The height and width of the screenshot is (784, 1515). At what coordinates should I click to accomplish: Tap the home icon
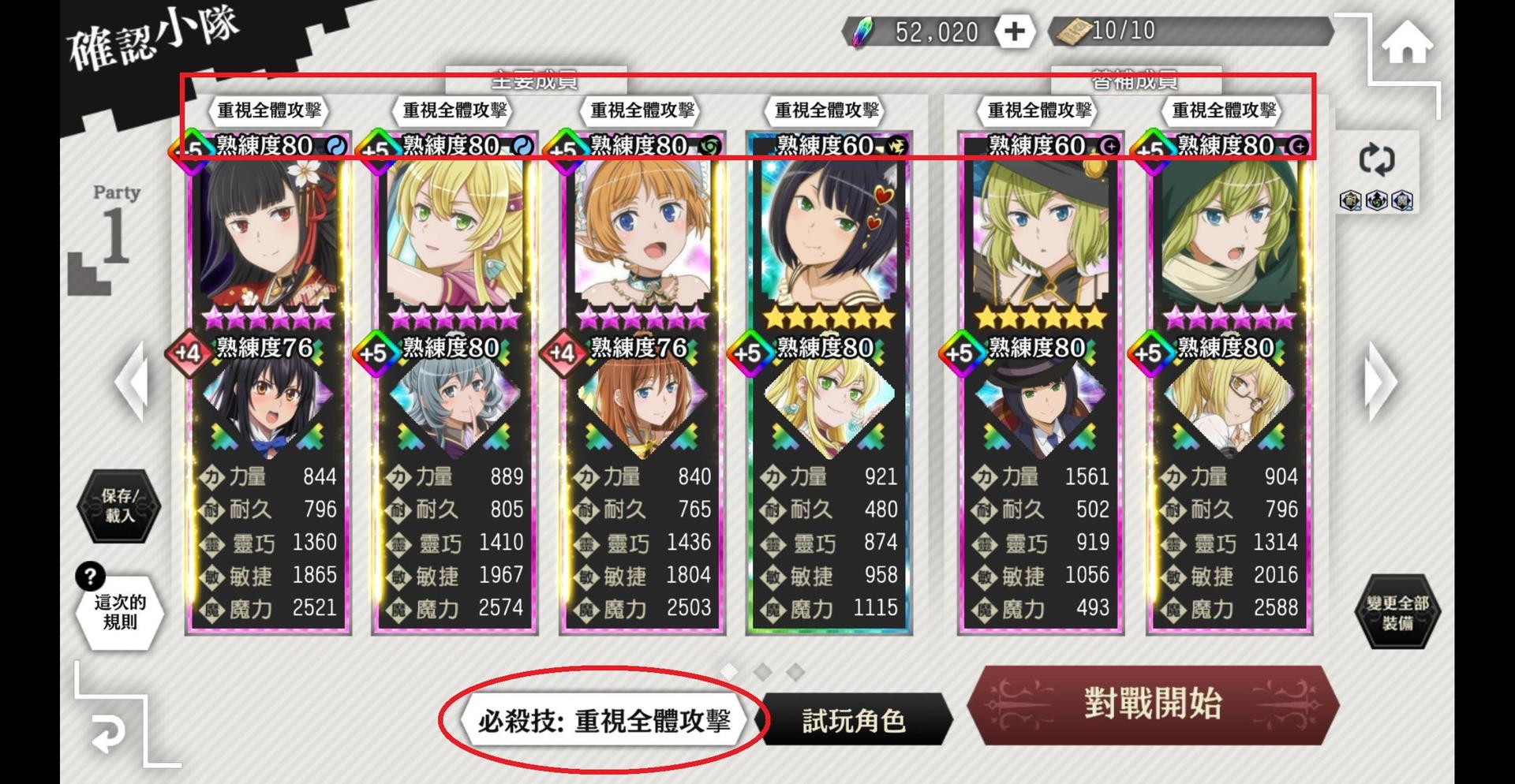click(x=1407, y=43)
